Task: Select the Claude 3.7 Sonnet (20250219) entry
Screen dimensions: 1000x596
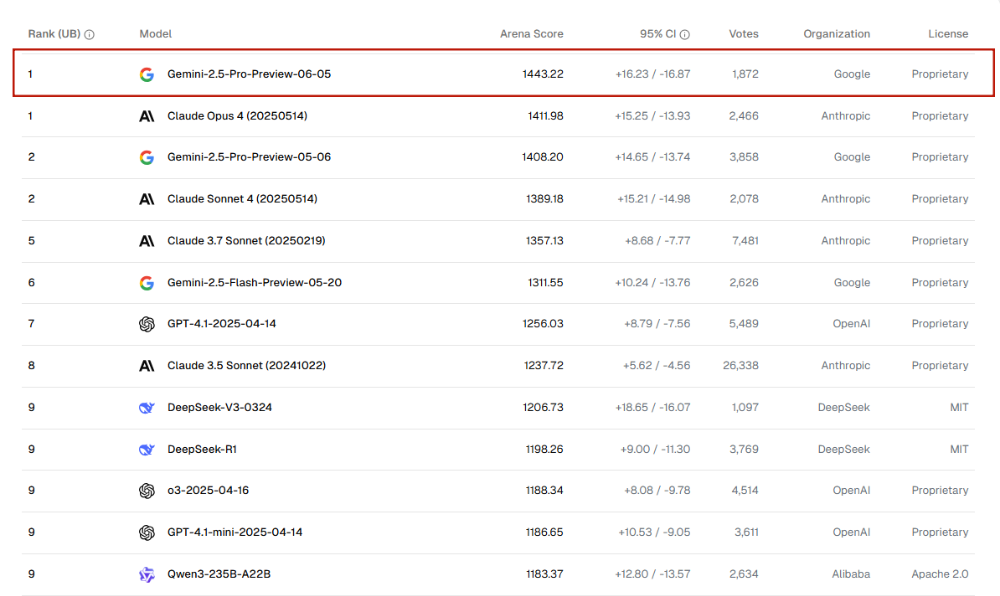Action: [246, 241]
